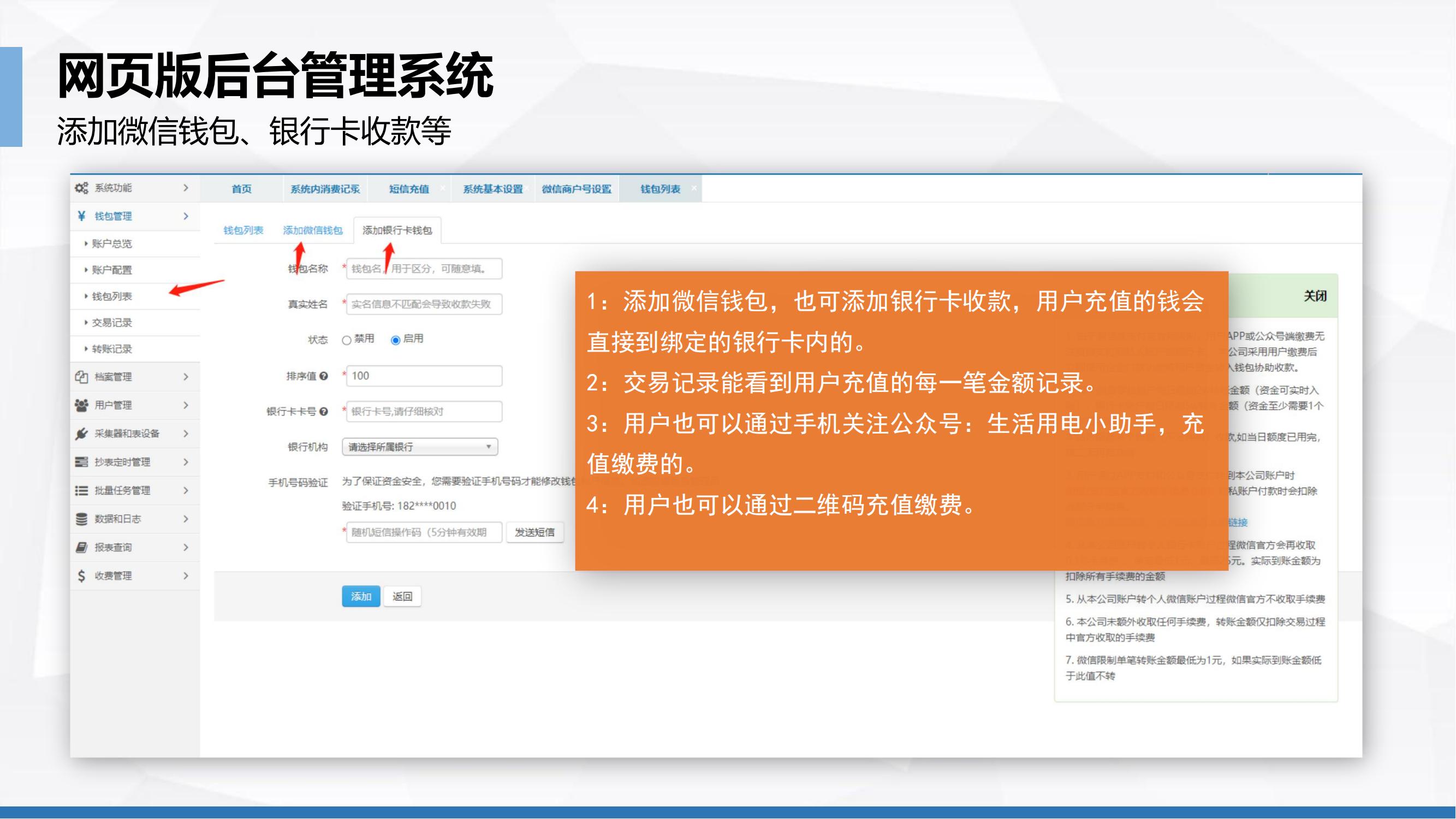Close the 钱包列表 top tab with its x
Image resolution: width=1456 pixels, height=819 pixels.
693,188
